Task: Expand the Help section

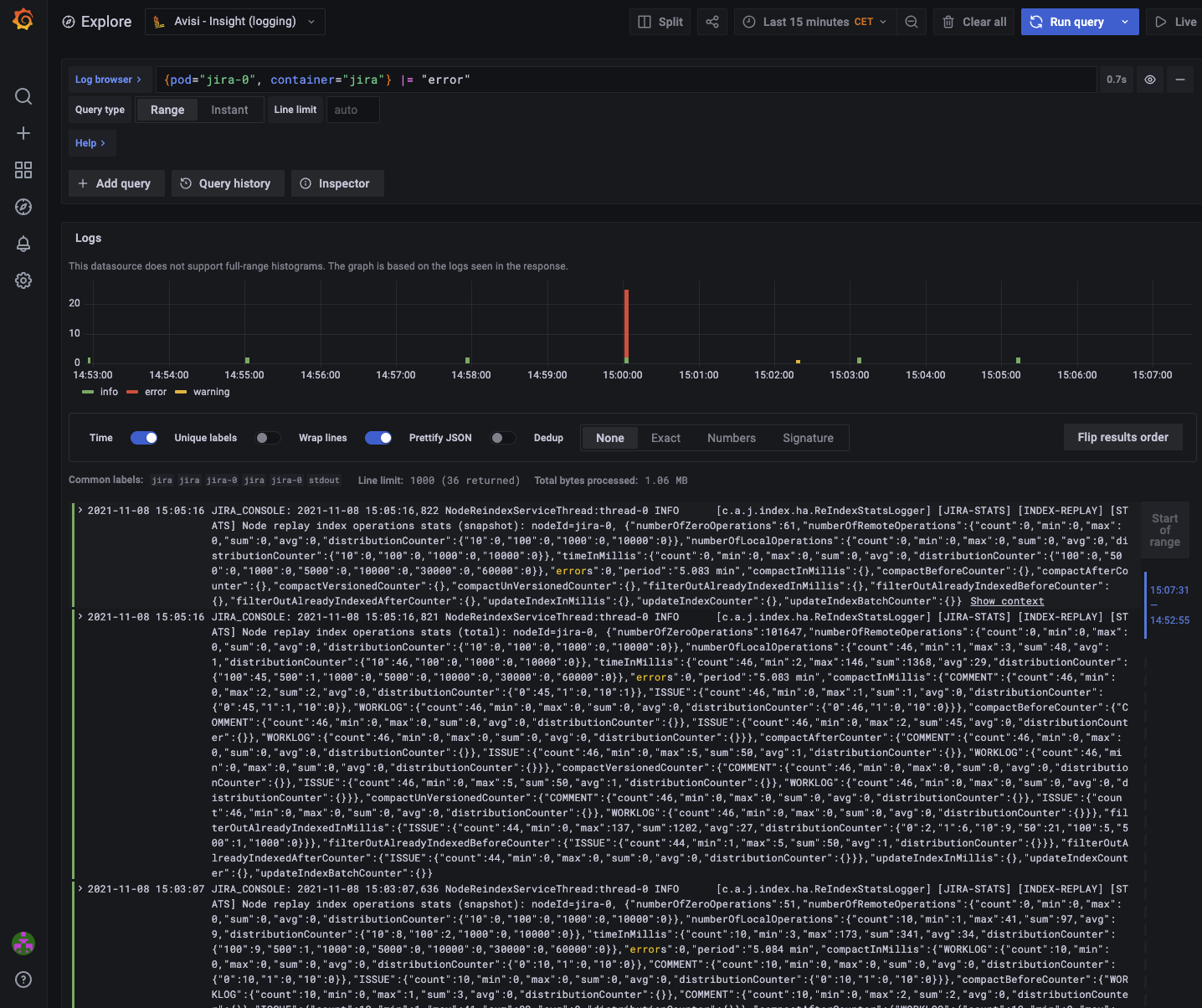Action: tap(90, 143)
